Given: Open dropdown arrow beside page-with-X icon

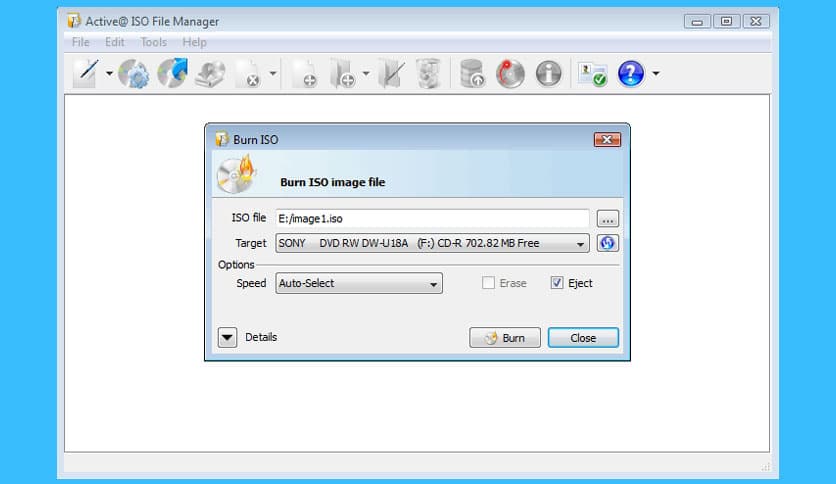Looking at the screenshot, I should pyautogui.click(x=272, y=73).
